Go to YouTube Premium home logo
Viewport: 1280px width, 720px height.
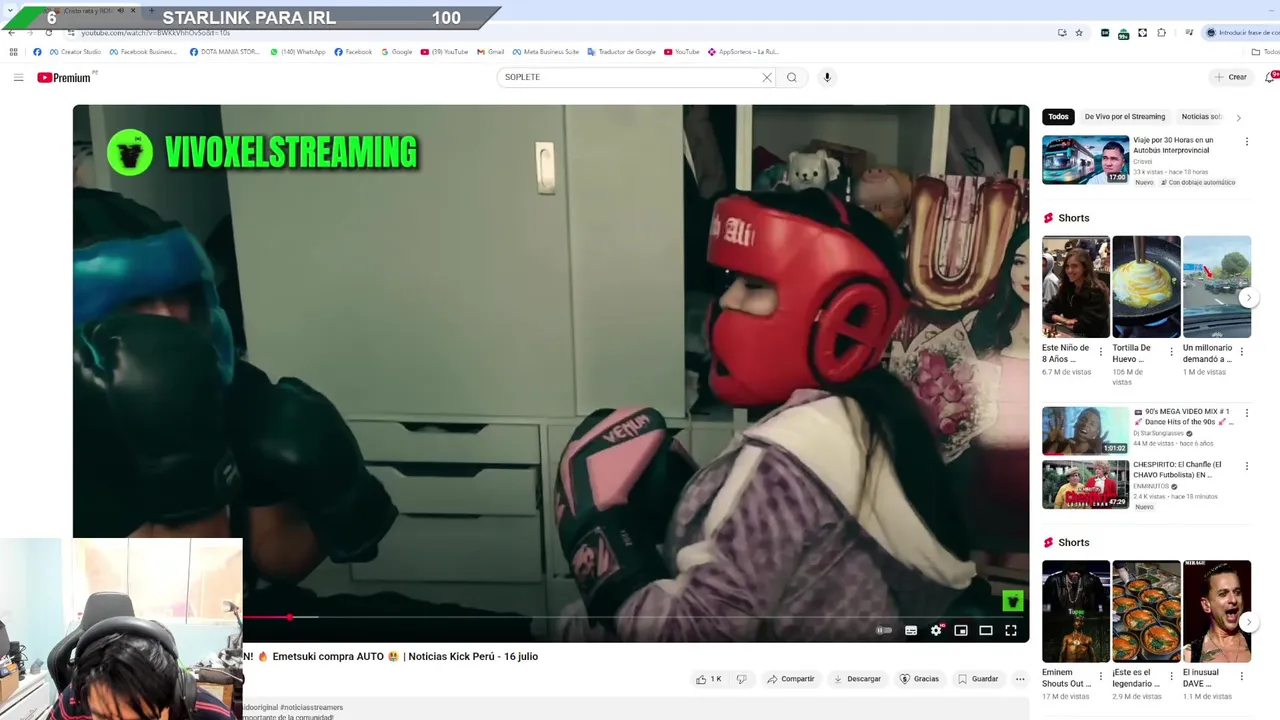[x=65, y=77]
